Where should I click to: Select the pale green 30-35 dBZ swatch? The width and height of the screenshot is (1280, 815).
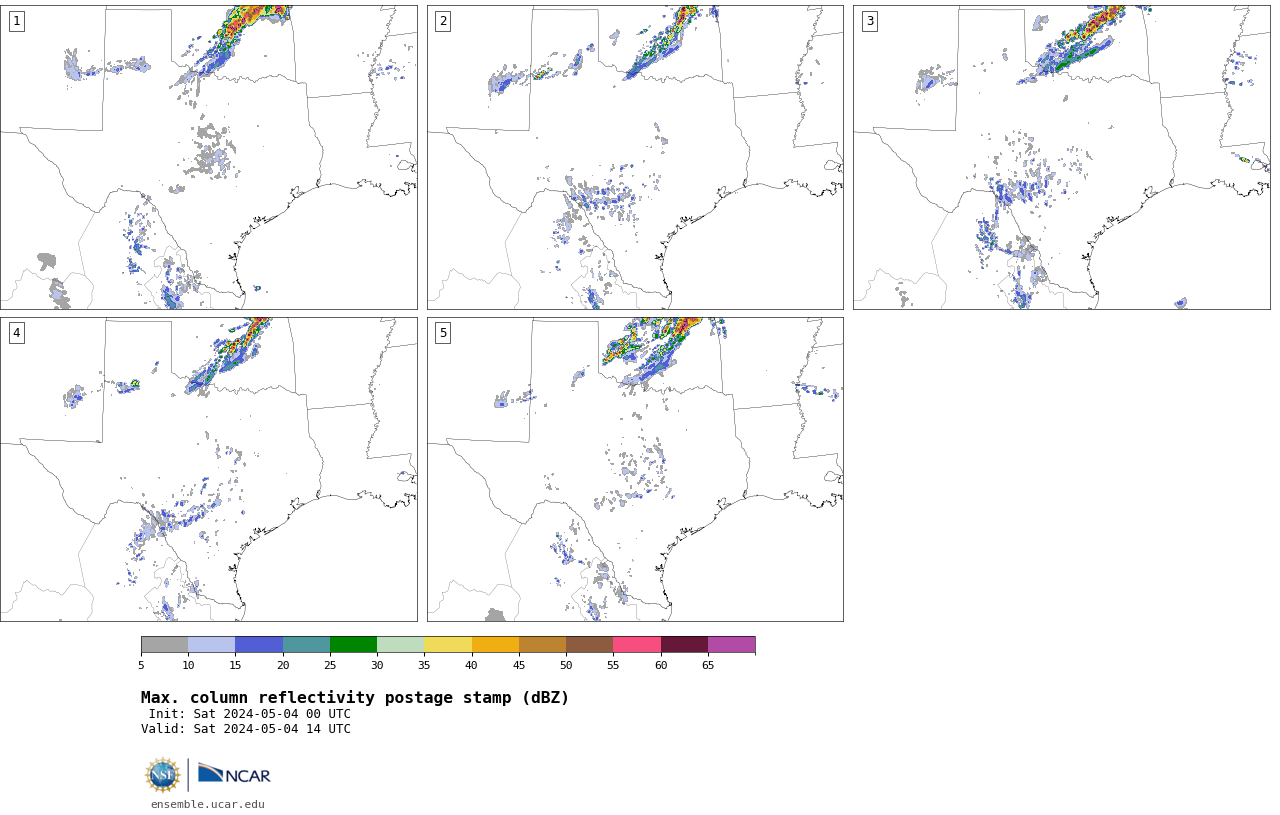(400, 644)
